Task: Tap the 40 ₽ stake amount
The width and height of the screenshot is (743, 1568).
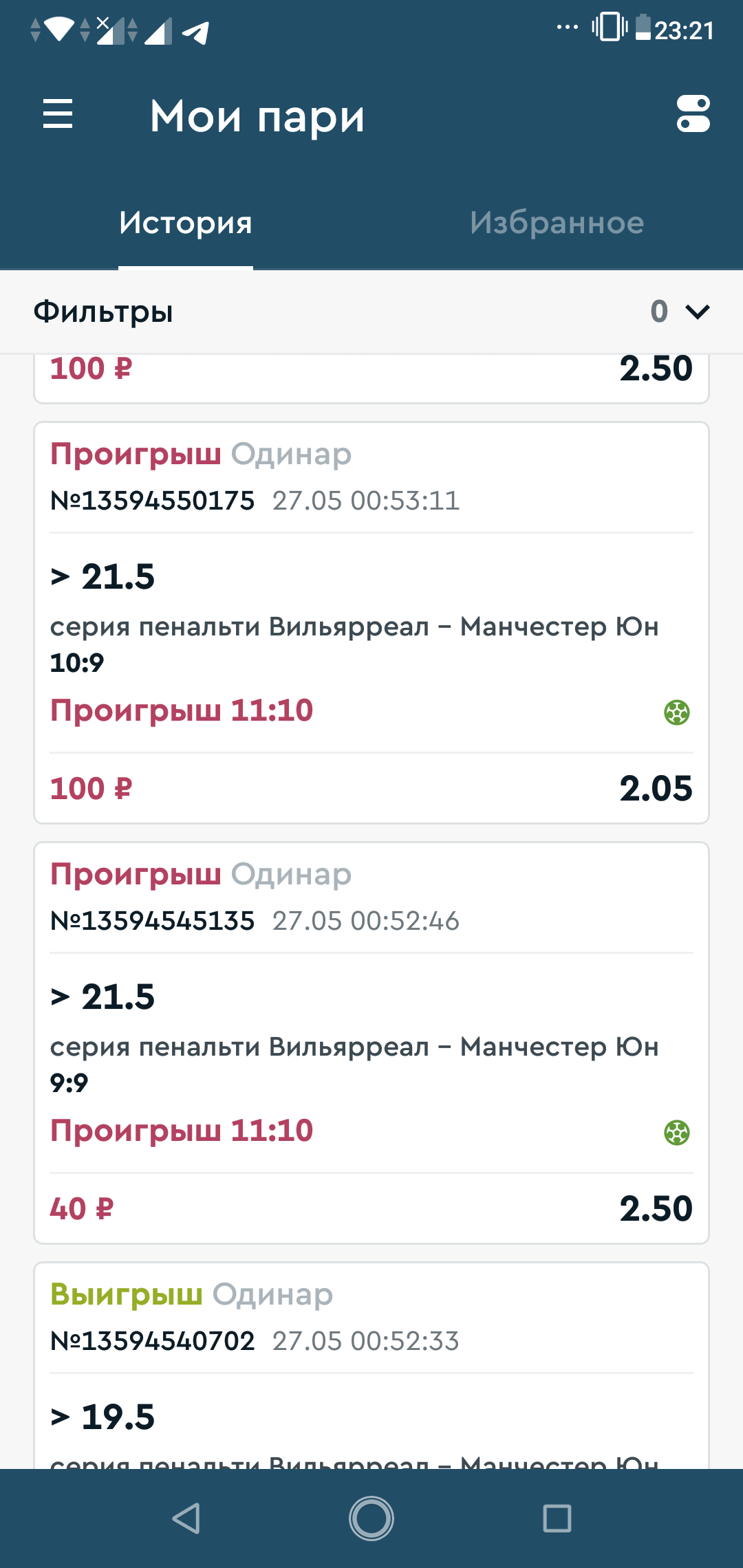Action: (82, 1209)
